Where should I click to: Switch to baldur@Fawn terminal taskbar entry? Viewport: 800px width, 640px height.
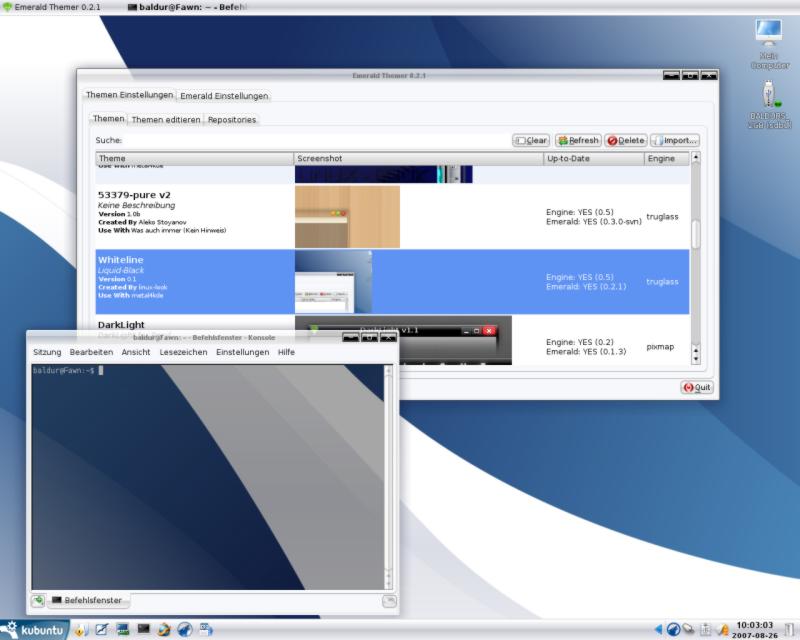pyautogui.click(x=187, y=7)
